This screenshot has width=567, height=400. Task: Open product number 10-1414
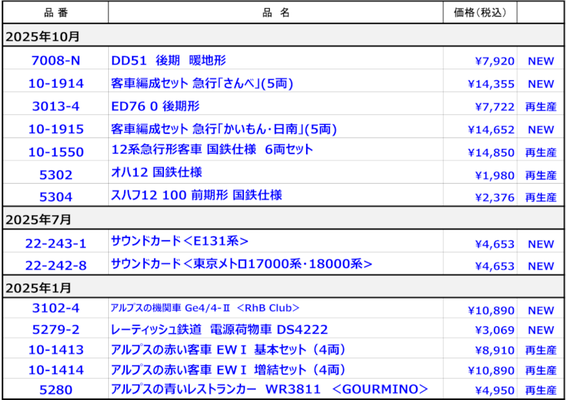click(56, 370)
